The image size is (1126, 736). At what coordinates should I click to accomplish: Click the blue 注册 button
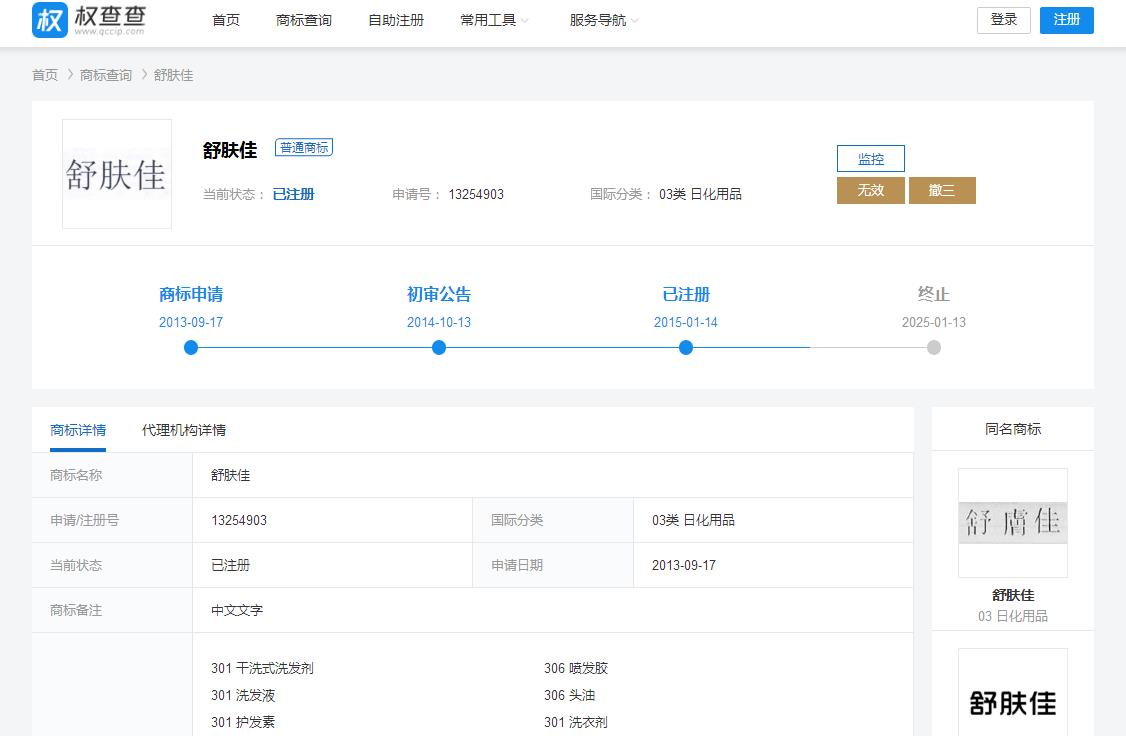tap(1066, 20)
